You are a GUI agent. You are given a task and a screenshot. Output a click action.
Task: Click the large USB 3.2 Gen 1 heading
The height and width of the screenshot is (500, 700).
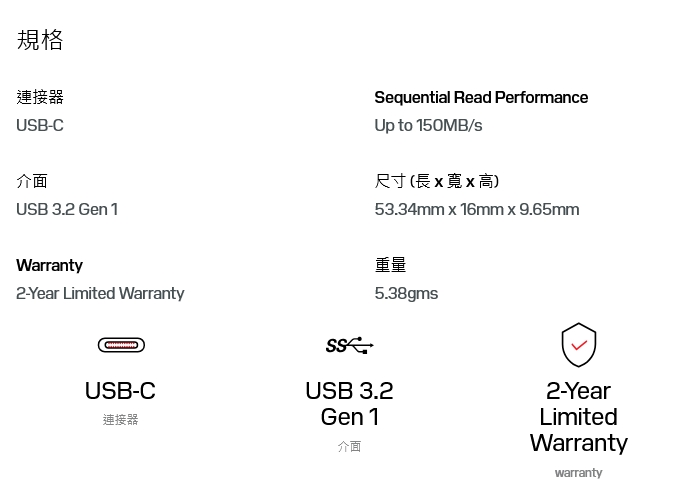click(x=350, y=404)
